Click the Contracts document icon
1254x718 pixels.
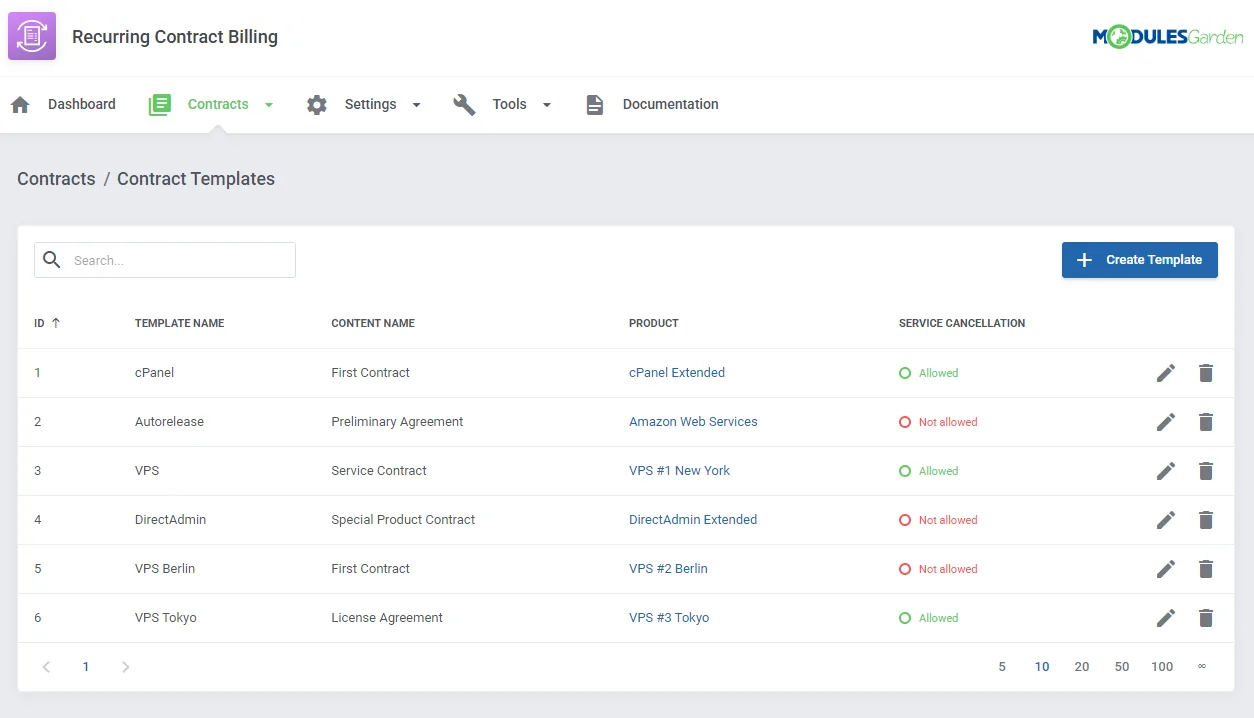tap(160, 104)
